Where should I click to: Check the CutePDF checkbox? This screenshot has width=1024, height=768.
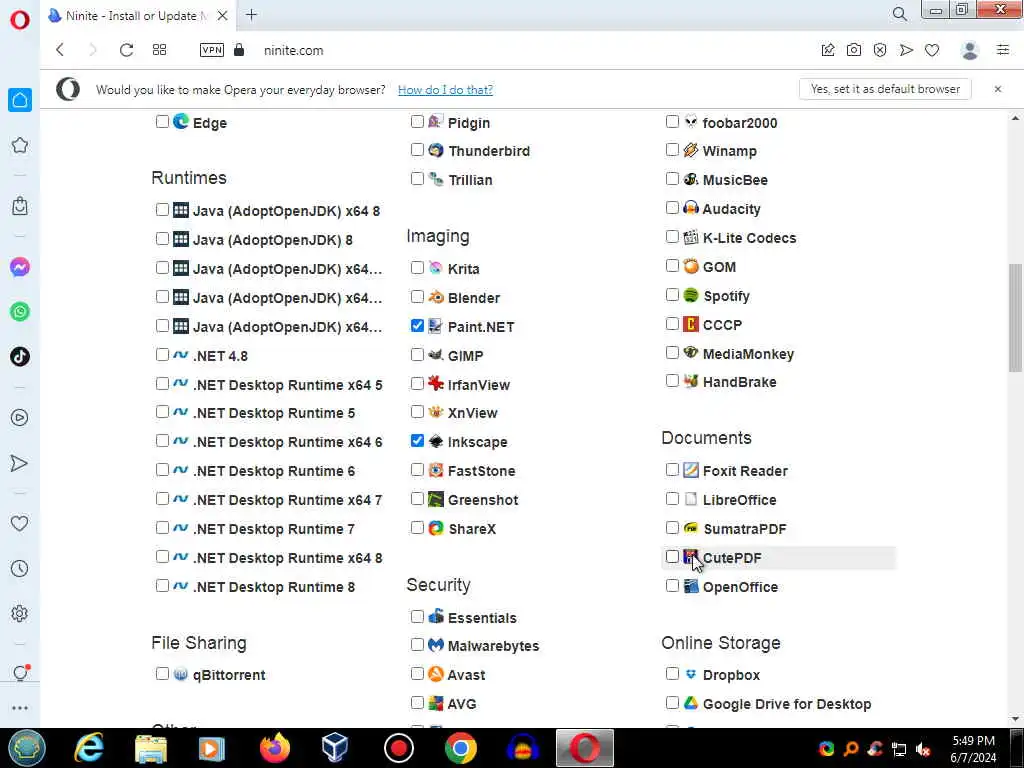click(x=672, y=556)
